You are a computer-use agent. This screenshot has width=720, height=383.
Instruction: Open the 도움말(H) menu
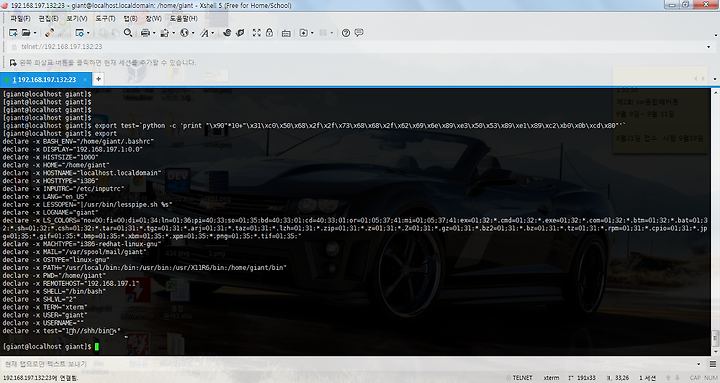183,19
